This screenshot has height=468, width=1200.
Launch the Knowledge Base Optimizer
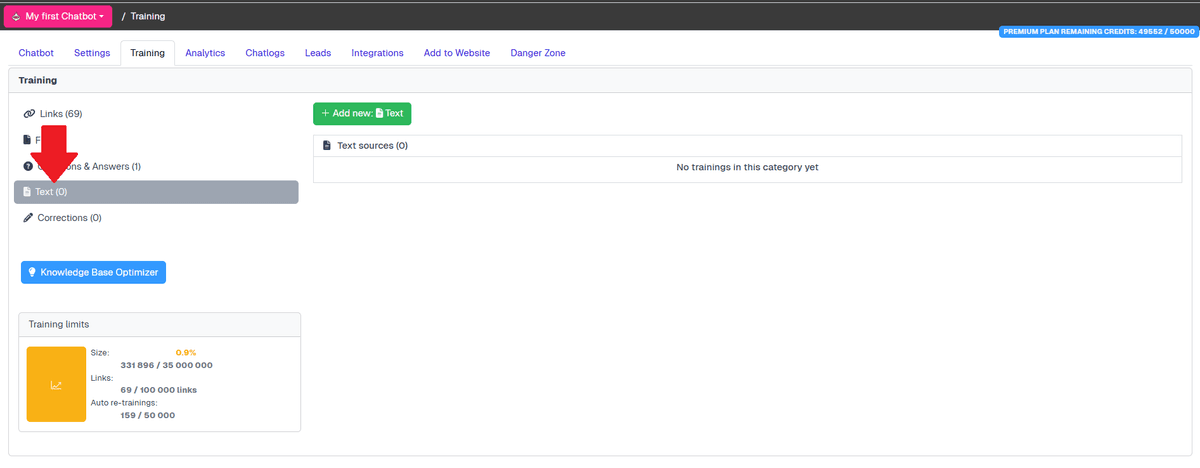[x=93, y=272]
